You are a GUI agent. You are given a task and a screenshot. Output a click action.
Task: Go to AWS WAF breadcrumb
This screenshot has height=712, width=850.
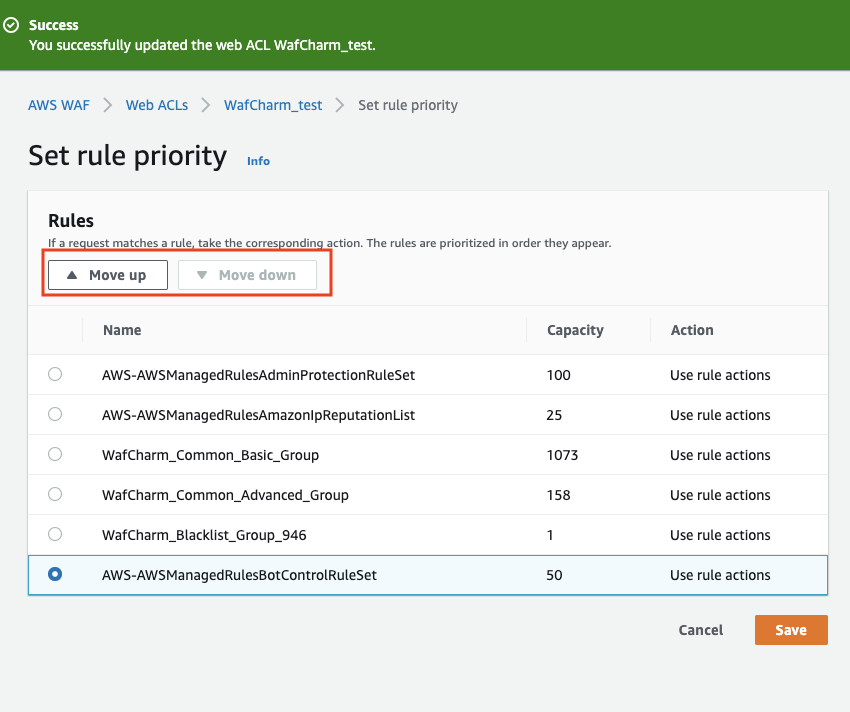click(x=59, y=105)
